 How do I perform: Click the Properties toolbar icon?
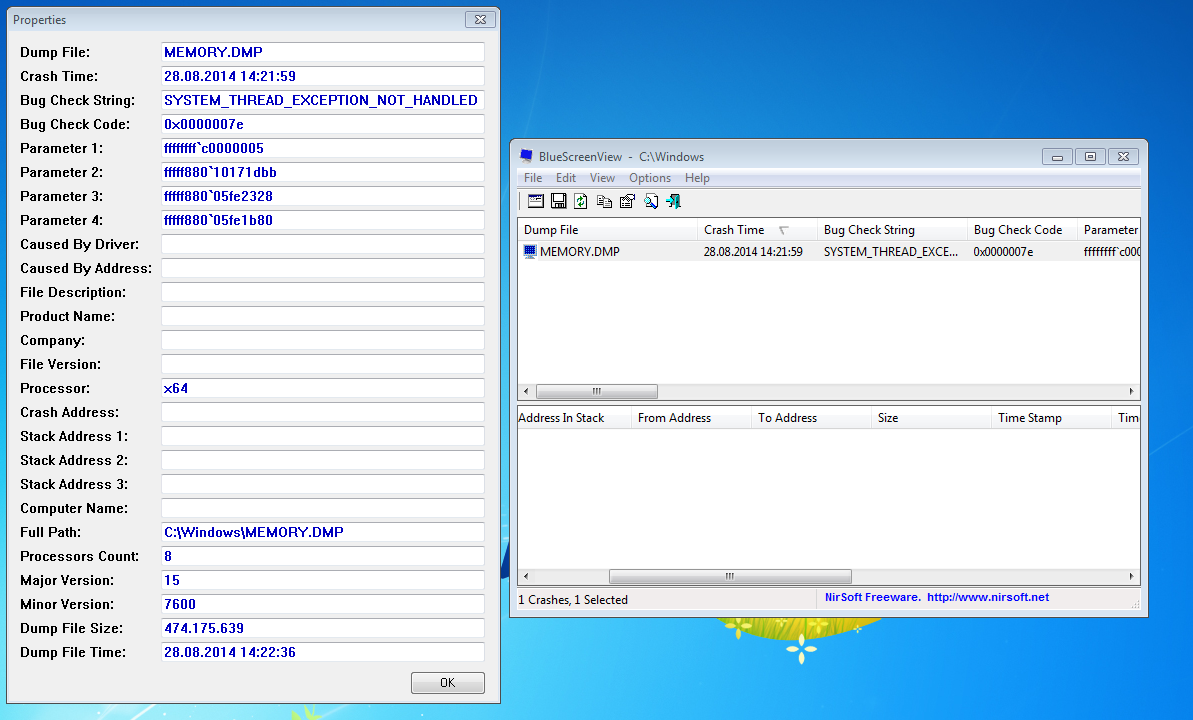(627, 201)
